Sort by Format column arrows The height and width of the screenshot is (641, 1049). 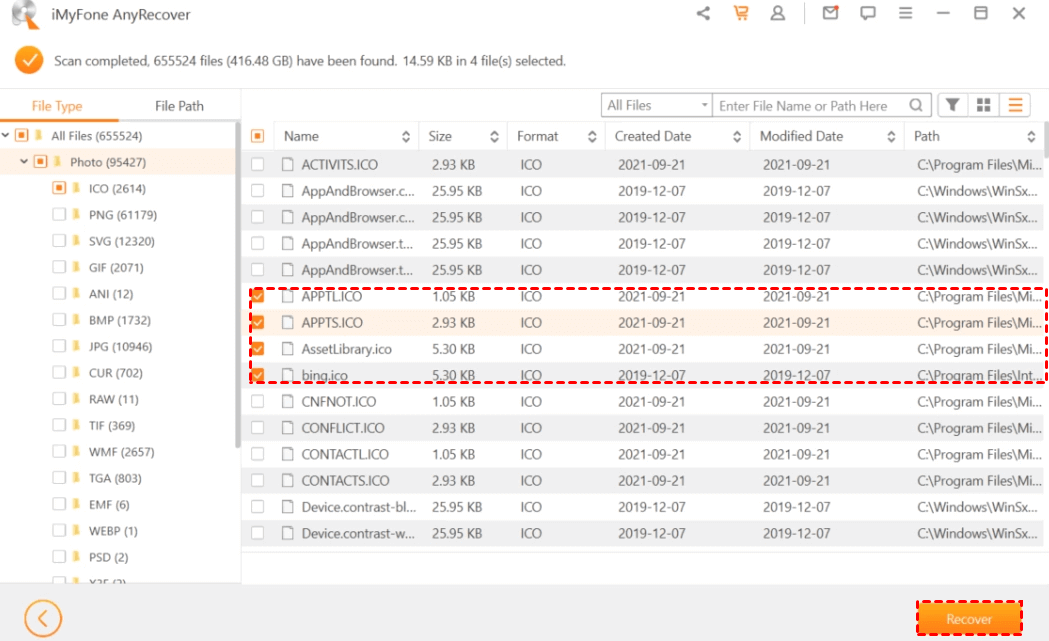point(592,136)
